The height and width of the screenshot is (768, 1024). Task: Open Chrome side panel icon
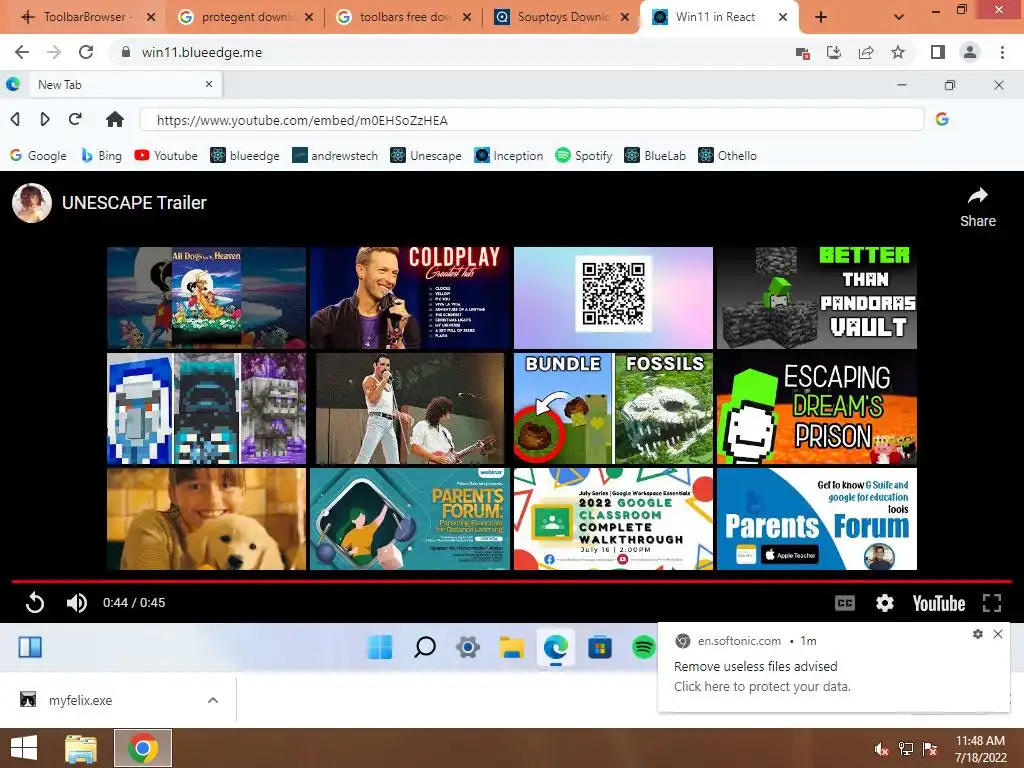(938, 52)
